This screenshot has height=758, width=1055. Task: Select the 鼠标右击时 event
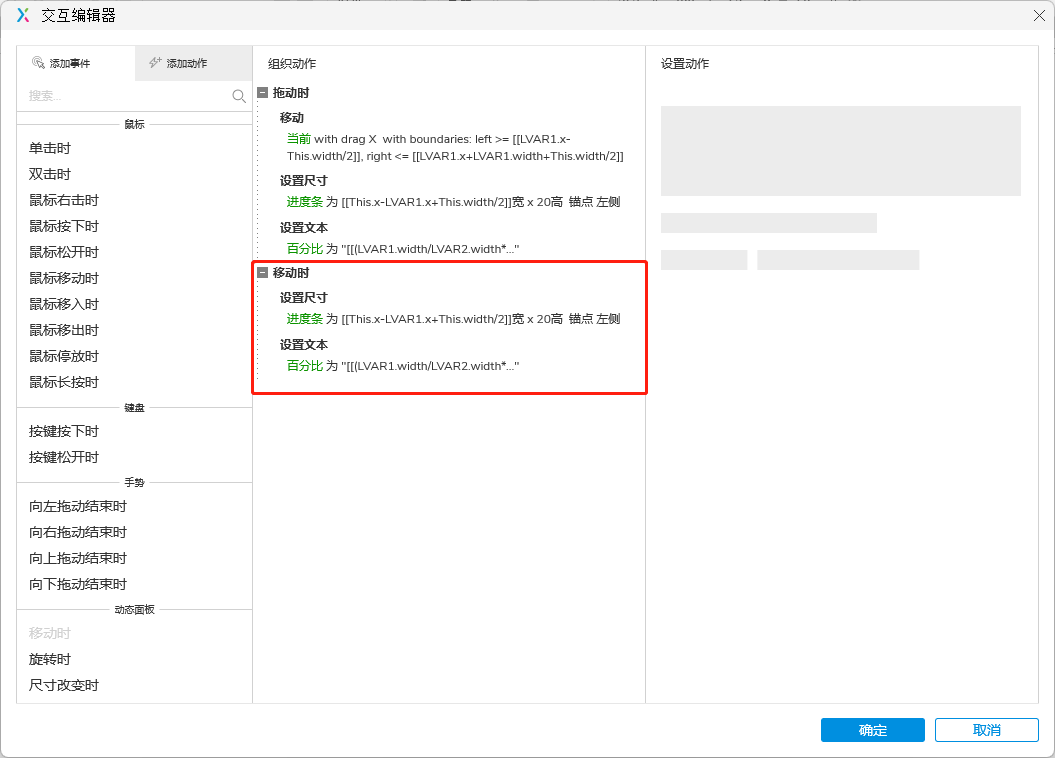pyautogui.click(x=64, y=200)
